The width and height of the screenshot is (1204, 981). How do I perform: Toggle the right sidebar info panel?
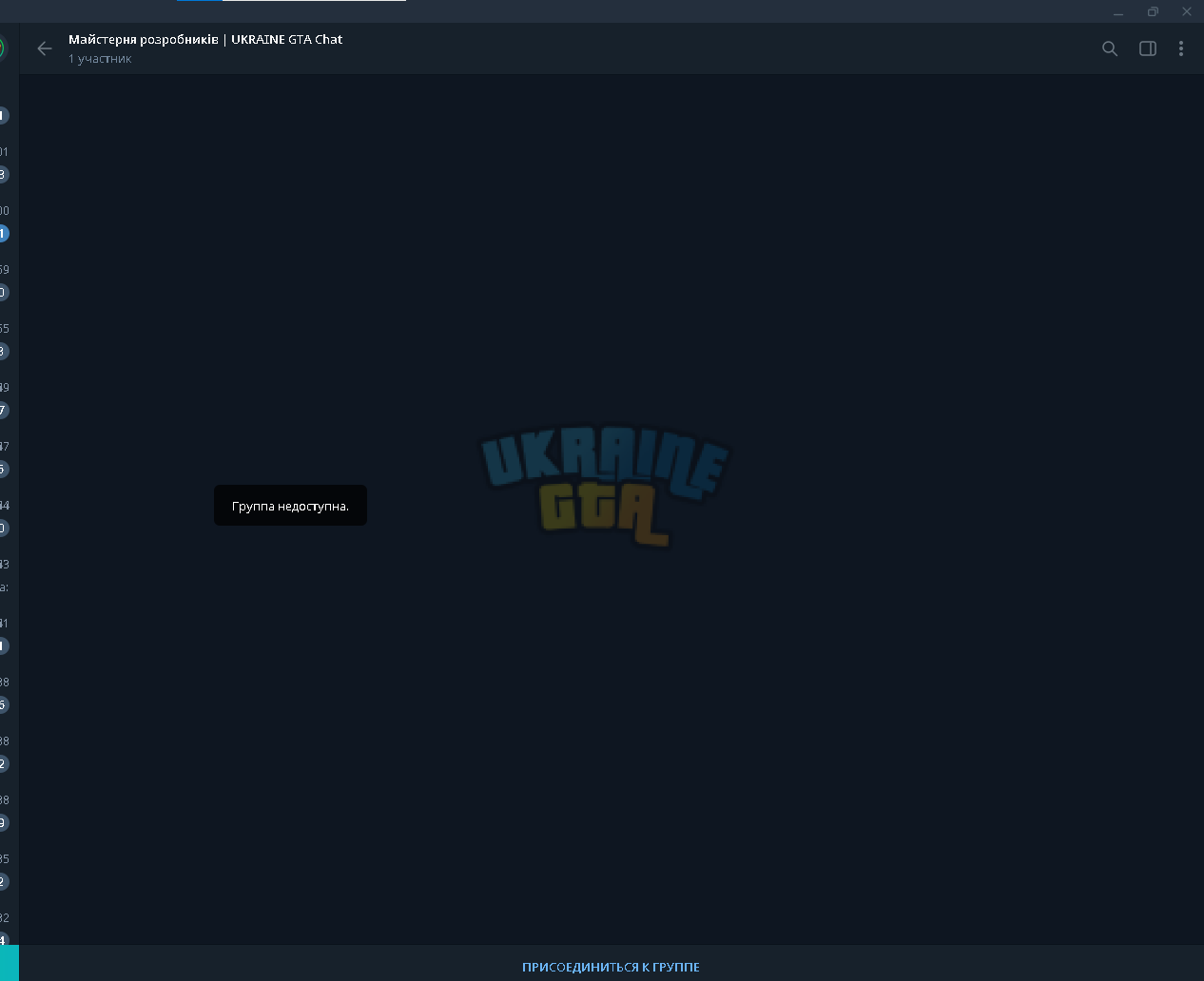[1147, 48]
